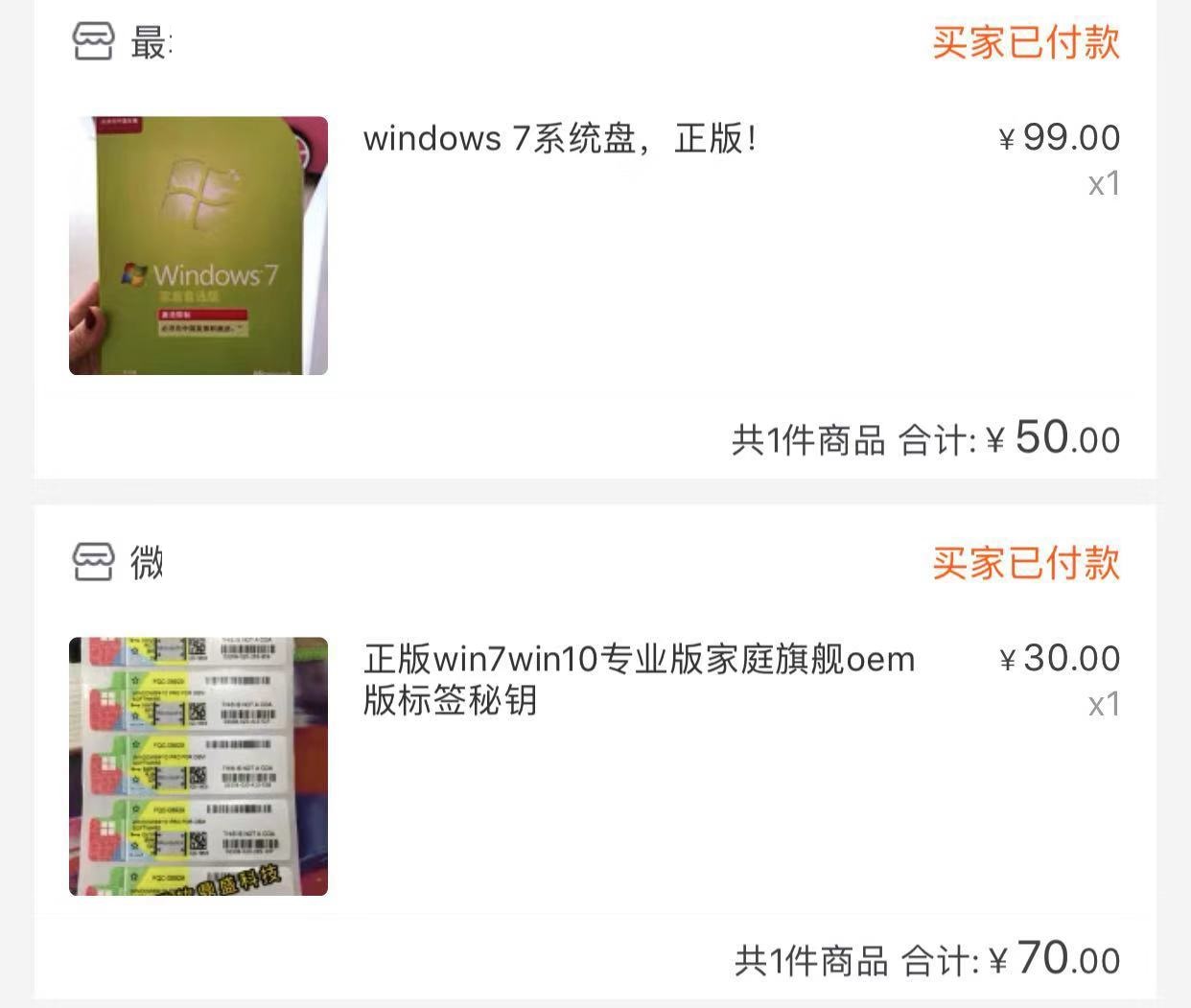Open the seller shop named 最
The image size is (1191, 1008).
(x=150, y=42)
